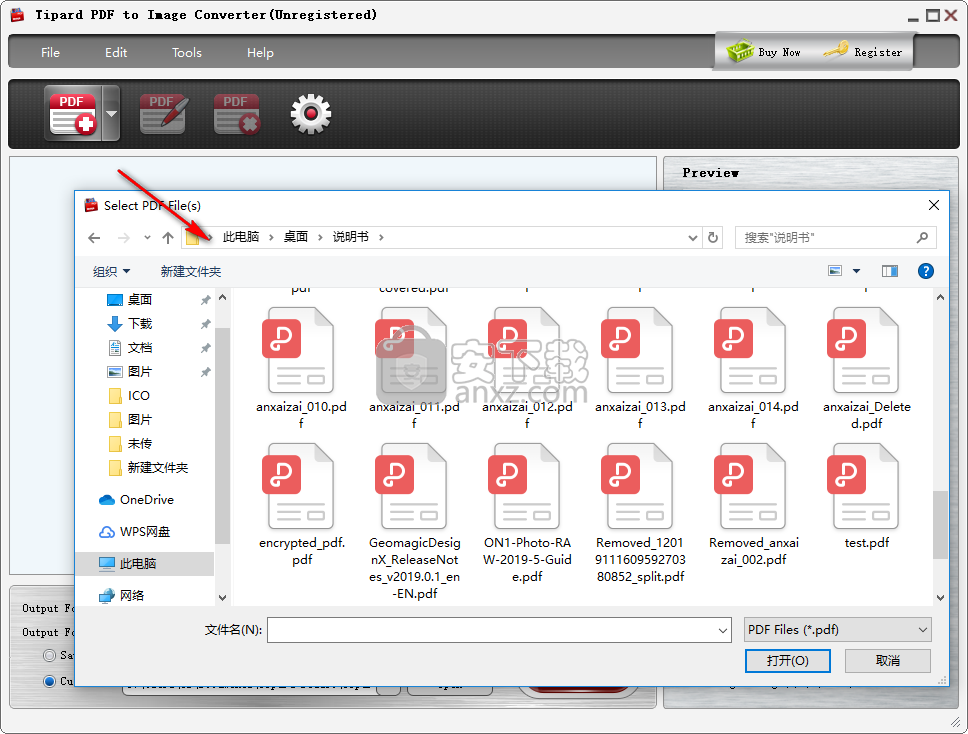Open the filename history dropdown arrow
Viewport: 968px width, 734px height.
(x=723, y=630)
